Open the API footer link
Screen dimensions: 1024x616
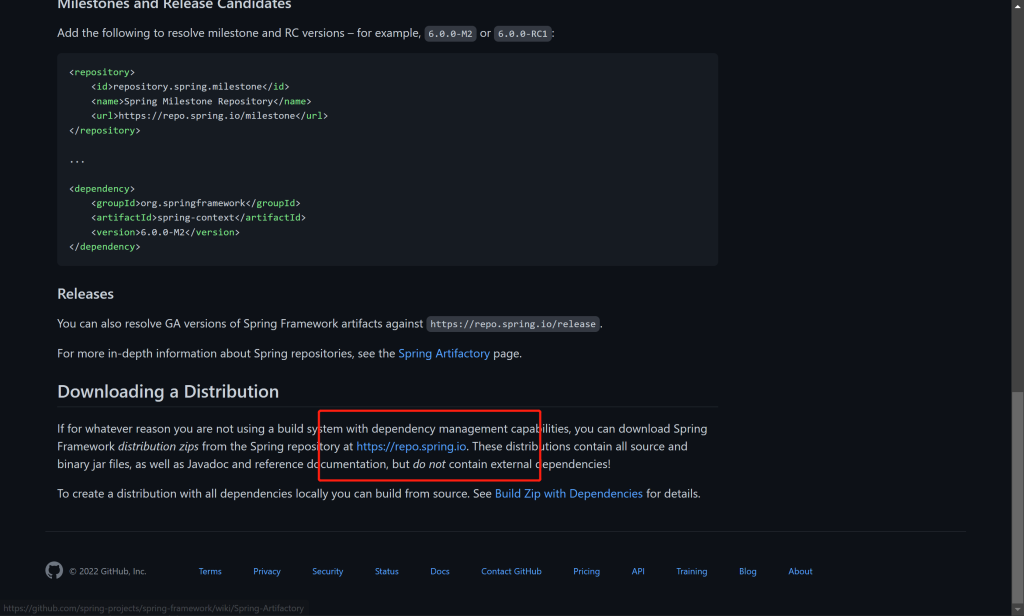pos(638,571)
